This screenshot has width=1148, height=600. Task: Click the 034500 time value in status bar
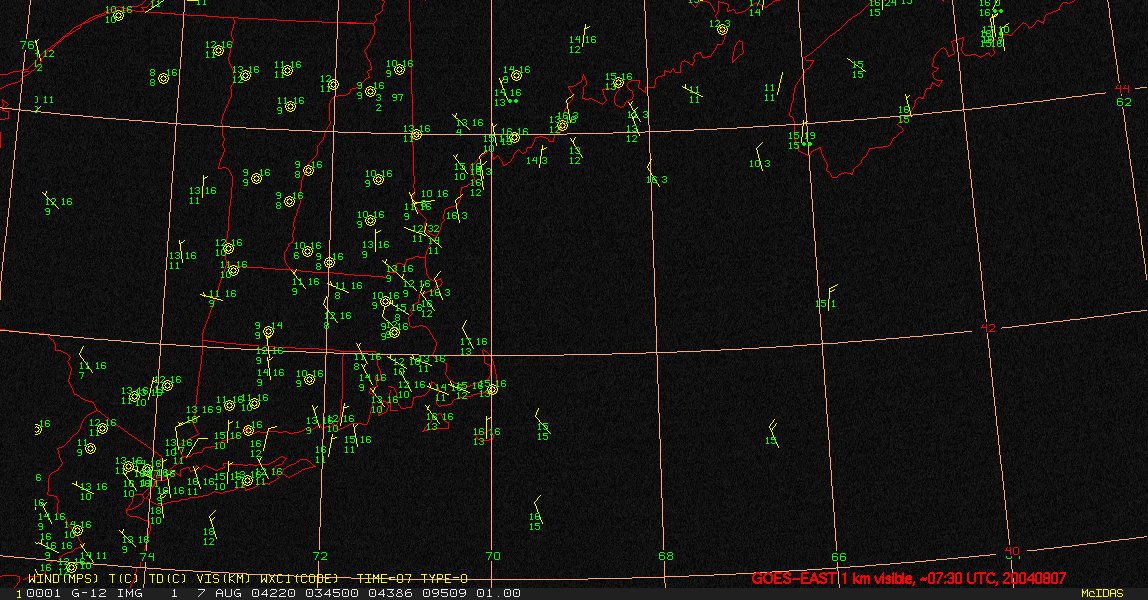pos(332,593)
